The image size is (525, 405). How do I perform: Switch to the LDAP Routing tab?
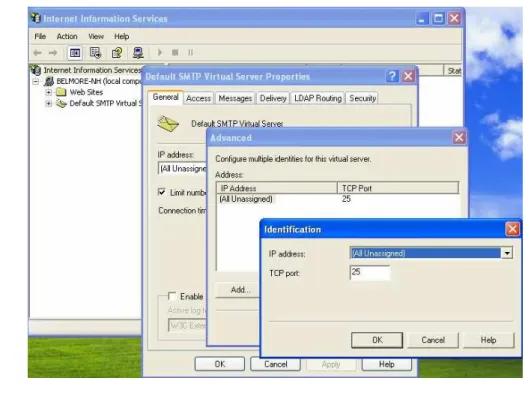[x=318, y=98]
